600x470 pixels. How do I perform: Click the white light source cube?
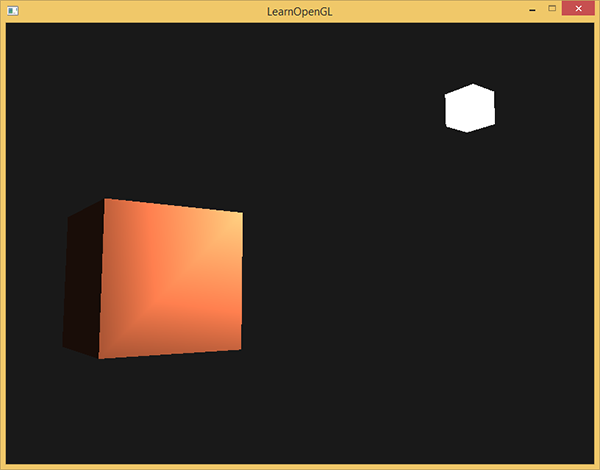[469, 108]
